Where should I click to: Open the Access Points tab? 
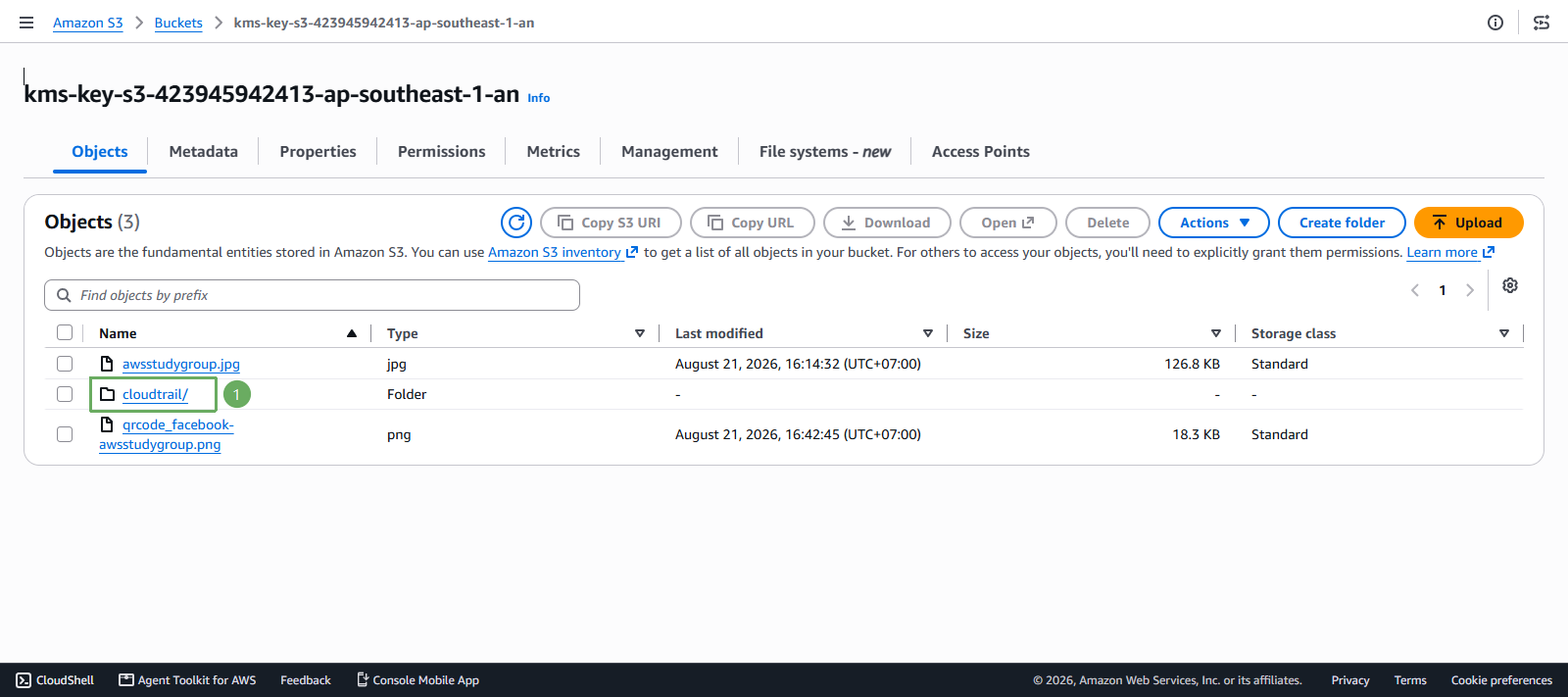point(981,152)
